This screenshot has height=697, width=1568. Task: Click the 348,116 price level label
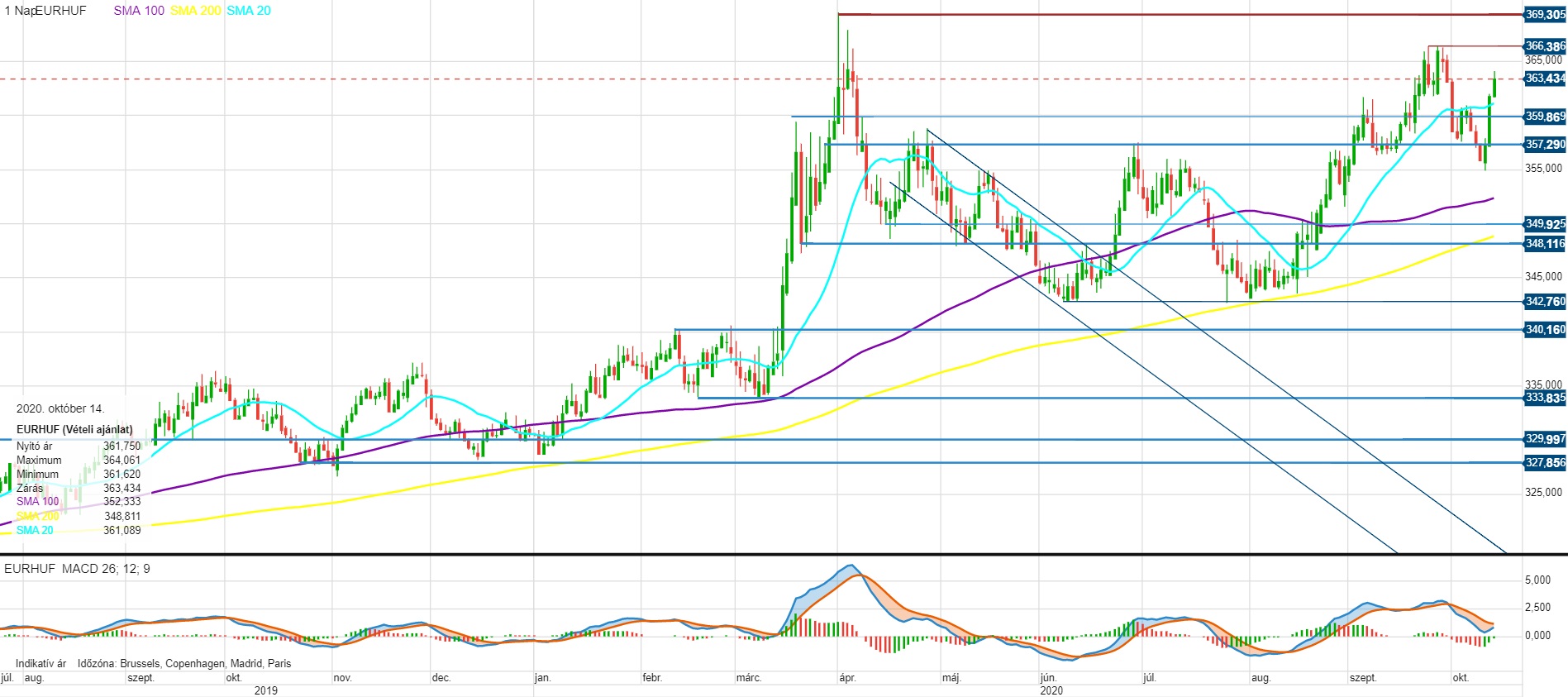(1545, 244)
